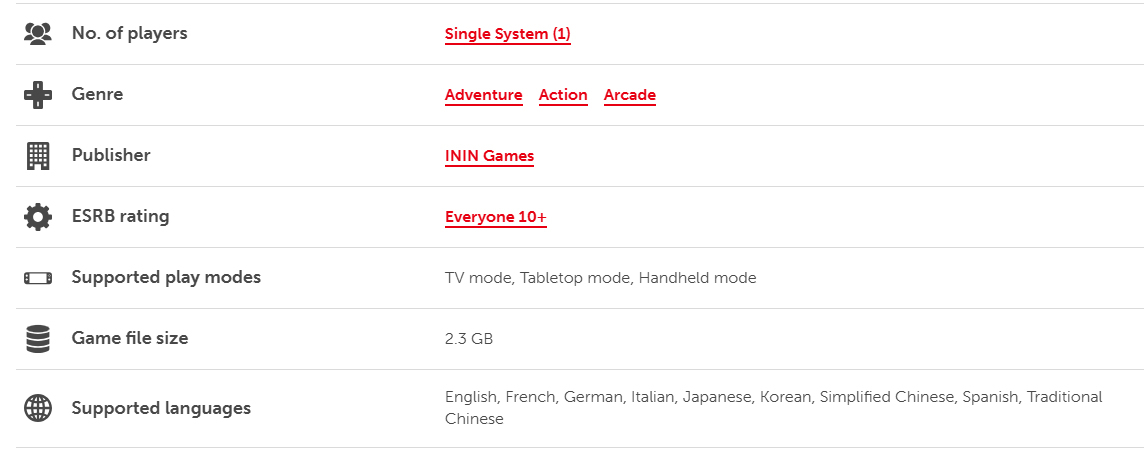This screenshot has width=1144, height=456.
Task: Follow the Arcade genre link
Action: coord(630,96)
